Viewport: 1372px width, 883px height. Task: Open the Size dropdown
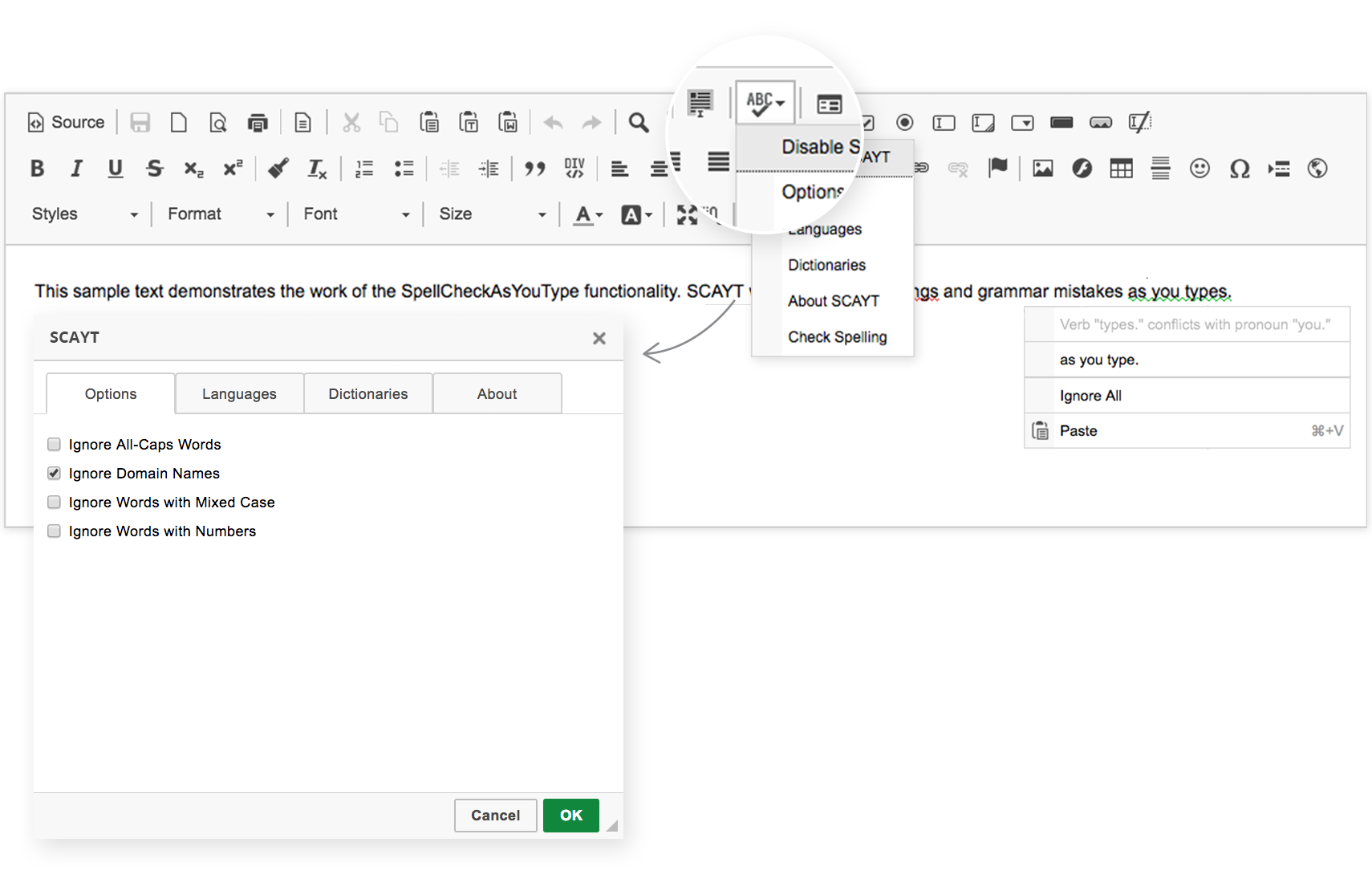[492, 214]
